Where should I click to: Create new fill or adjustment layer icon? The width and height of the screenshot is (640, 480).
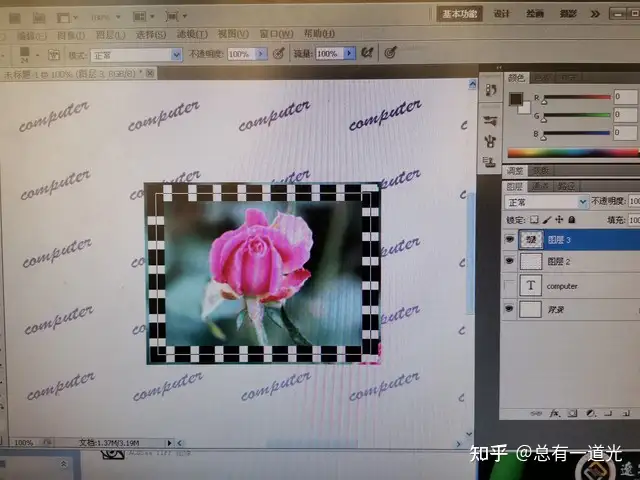590,413
